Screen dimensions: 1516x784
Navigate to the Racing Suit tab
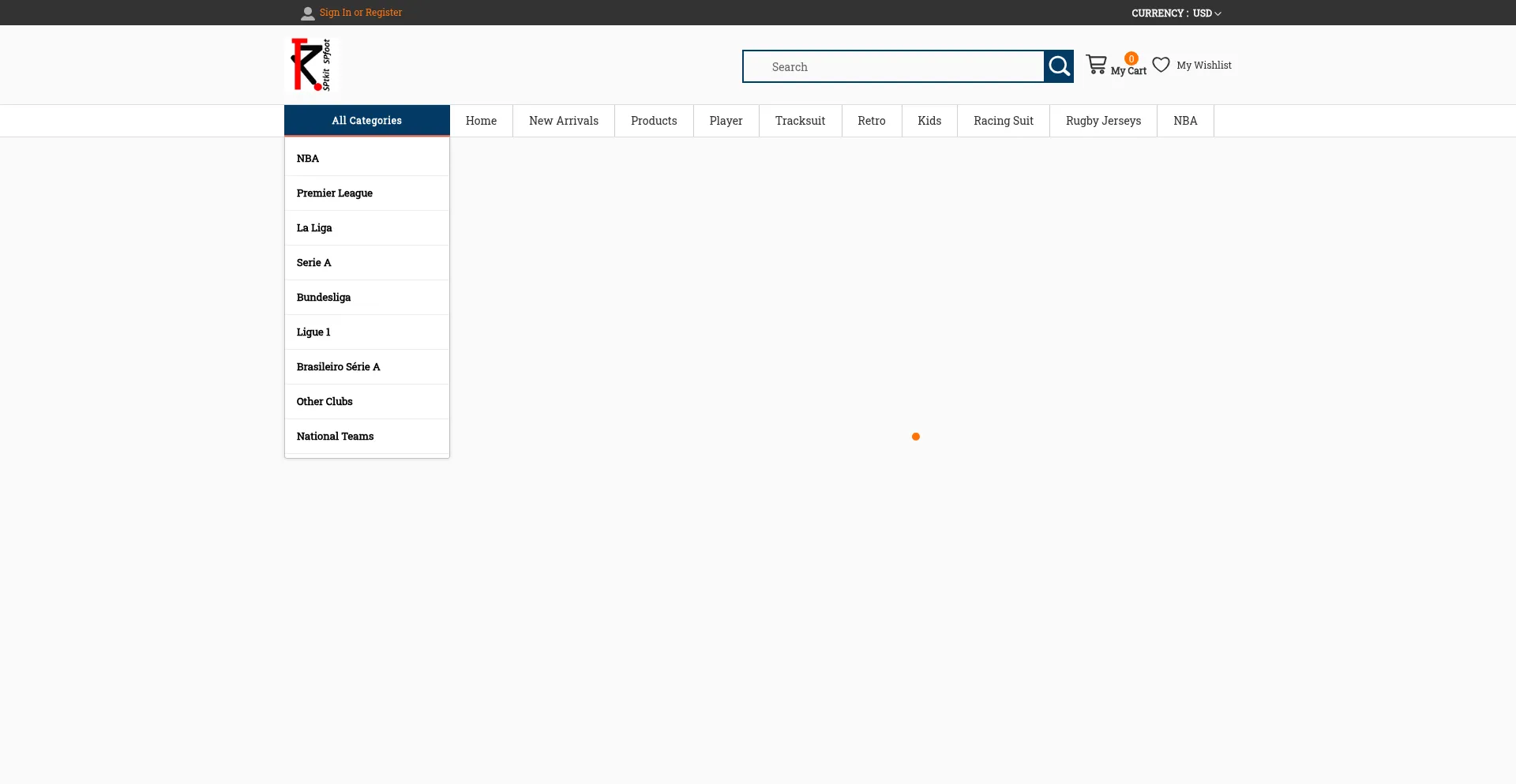pos(1003,121)
